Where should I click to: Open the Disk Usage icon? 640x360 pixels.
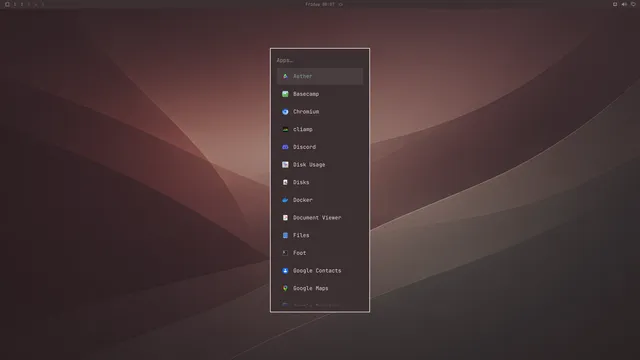[285, 164]
